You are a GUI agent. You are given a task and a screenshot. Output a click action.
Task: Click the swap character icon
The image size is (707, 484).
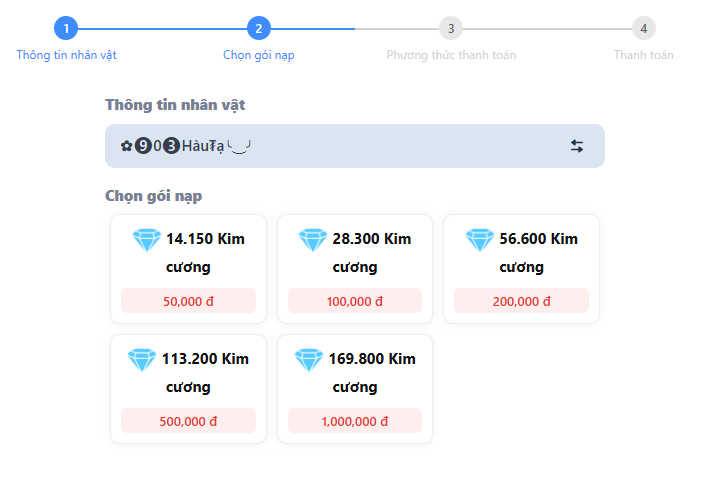[x=577, y=146]
